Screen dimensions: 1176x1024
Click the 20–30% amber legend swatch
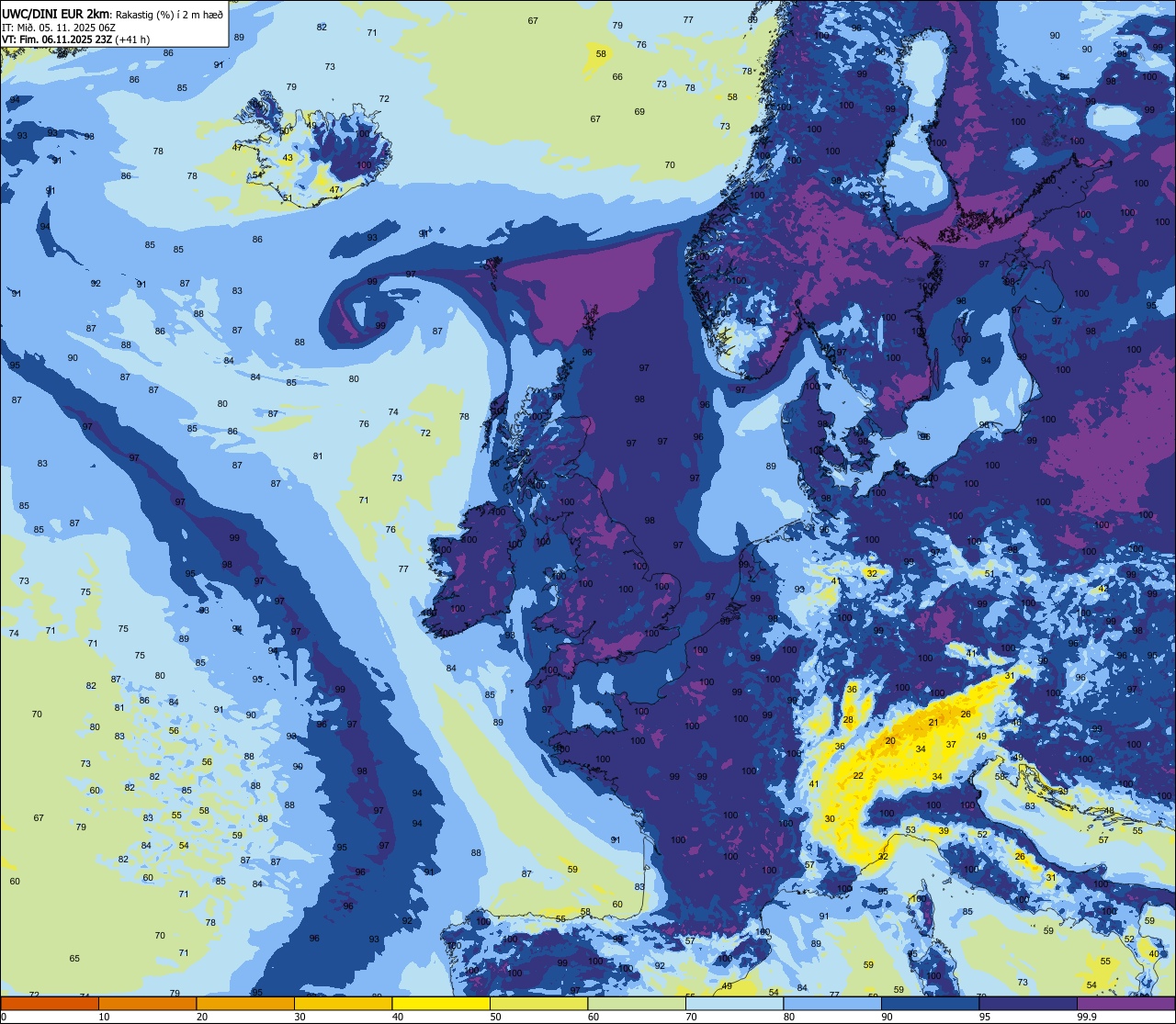(245, 1003)
